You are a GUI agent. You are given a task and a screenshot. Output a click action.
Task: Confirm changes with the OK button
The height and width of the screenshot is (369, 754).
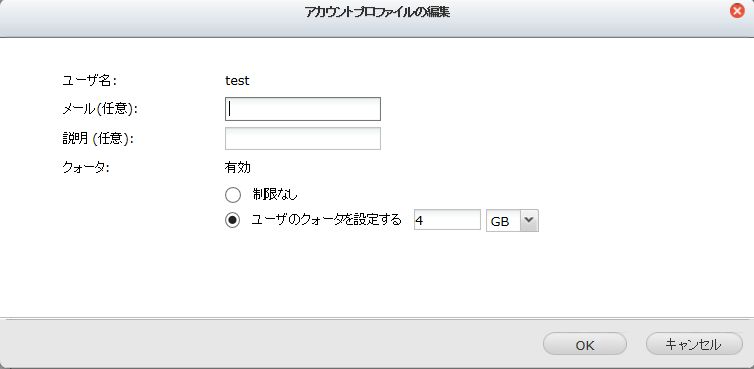[585, 344]
